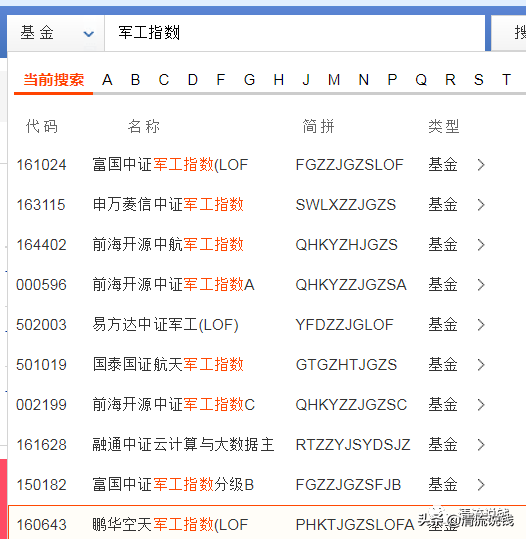Switch to letter tab H

point(278,80)
